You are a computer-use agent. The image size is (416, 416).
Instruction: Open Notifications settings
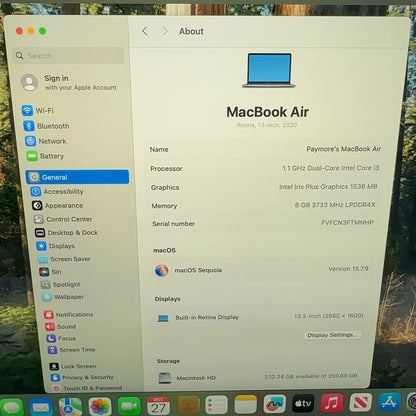tap(69, 315)
